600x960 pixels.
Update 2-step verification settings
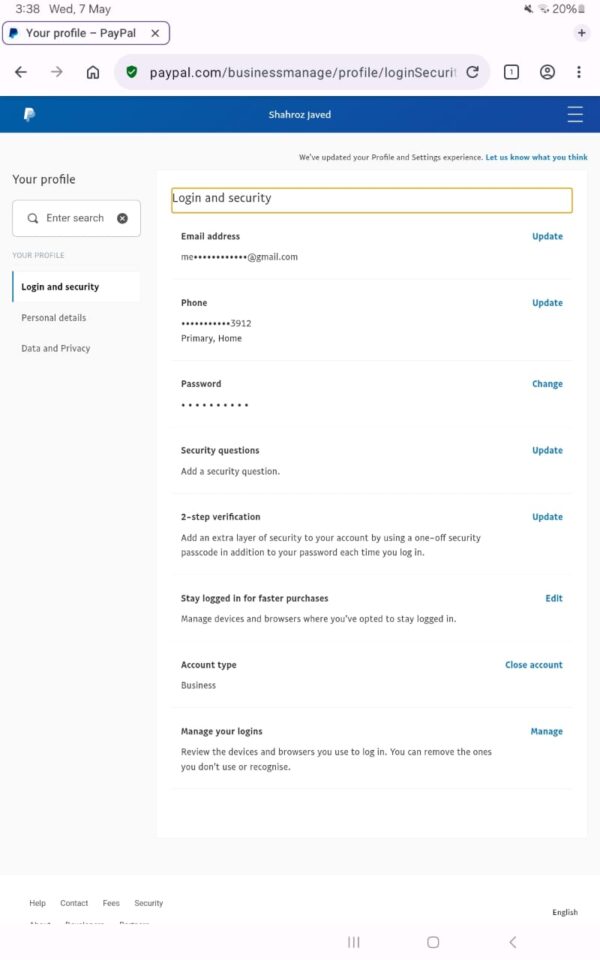[547, 517]
